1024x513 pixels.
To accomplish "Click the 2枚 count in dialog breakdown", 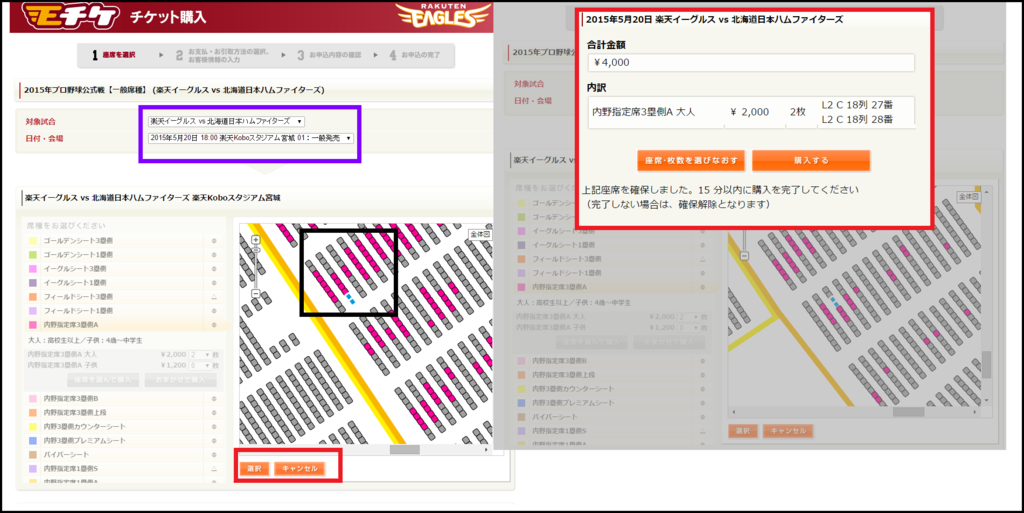I will pos(797,112).
